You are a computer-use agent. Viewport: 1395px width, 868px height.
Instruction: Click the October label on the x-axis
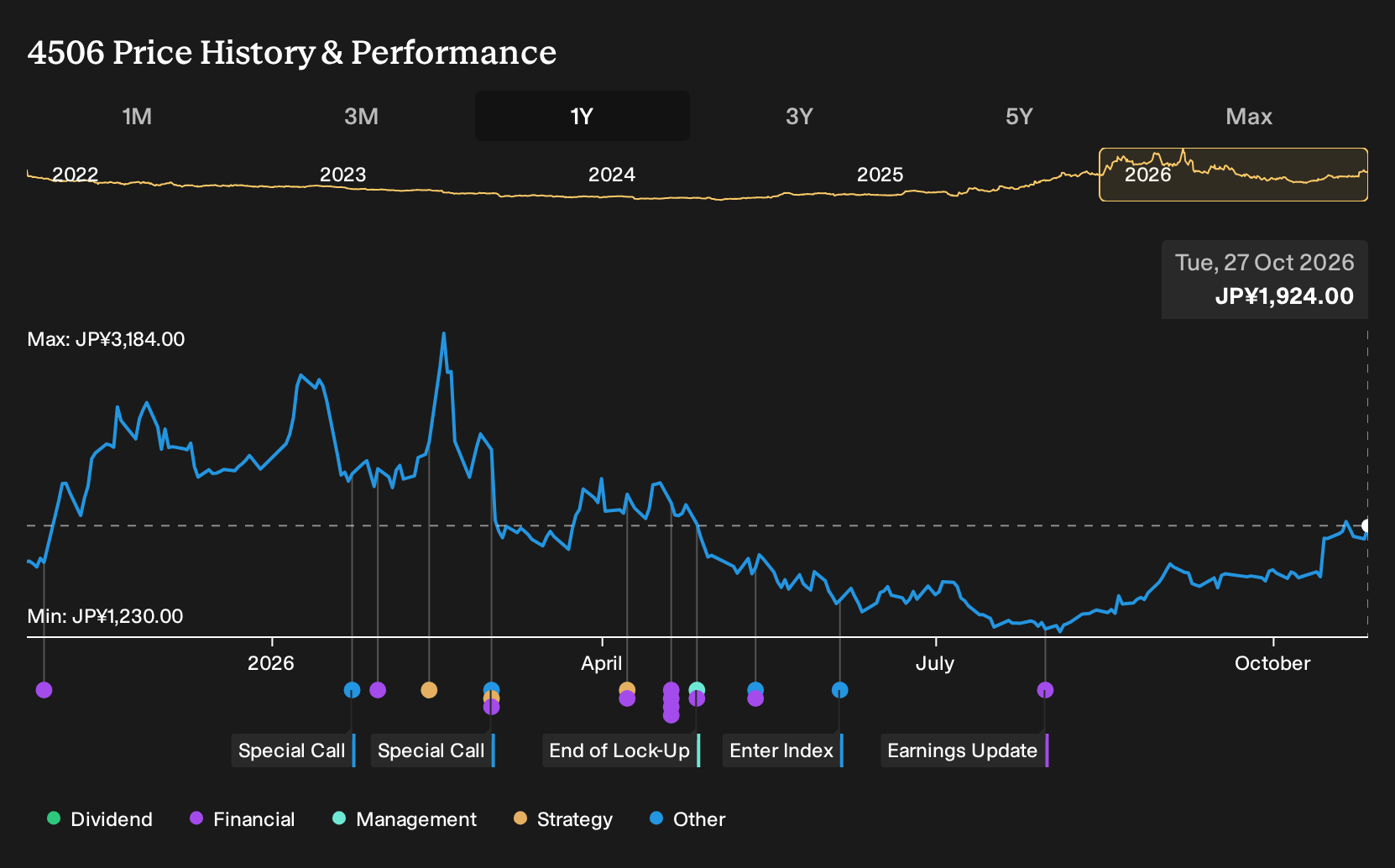(1272, 663)
